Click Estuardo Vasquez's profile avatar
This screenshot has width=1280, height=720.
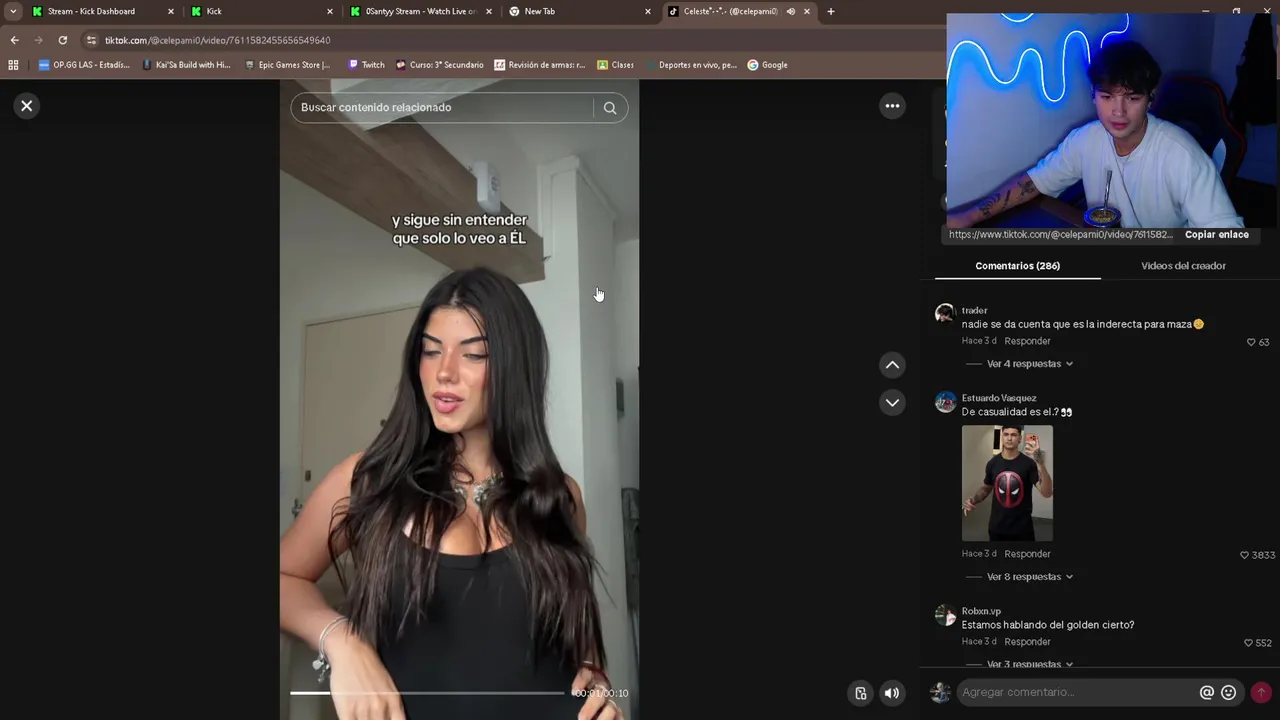[x=945, y=402]
